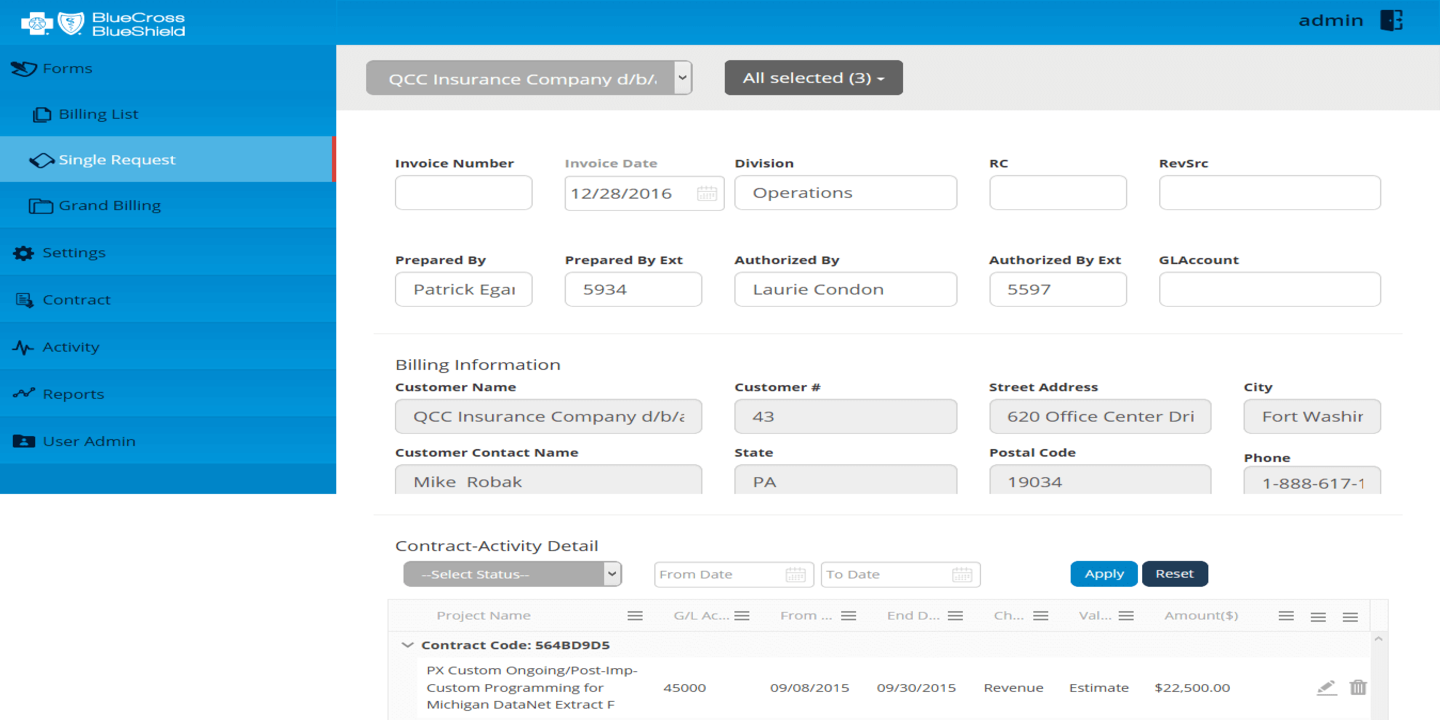Click the Contract document icon

coord(23,300)
